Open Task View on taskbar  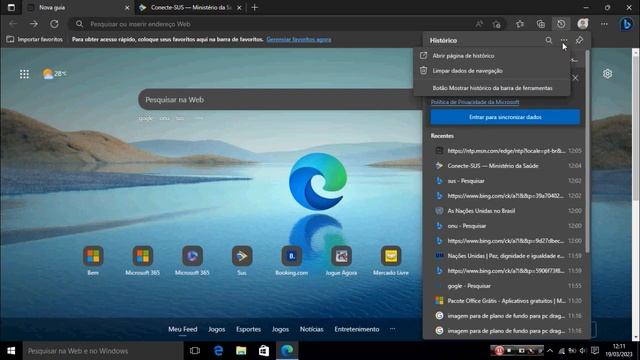pyautogui.click(x=195, y=351)
